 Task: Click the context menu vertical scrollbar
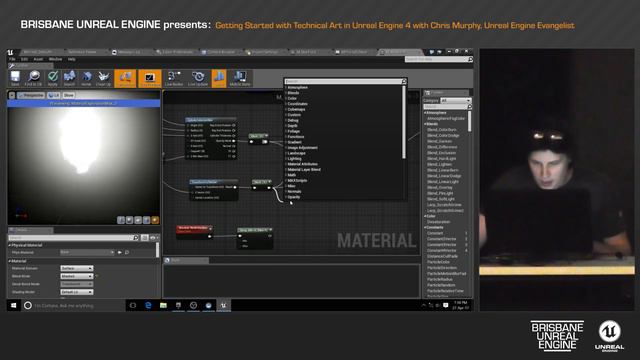pyautogui.click(x=404, y=122)
